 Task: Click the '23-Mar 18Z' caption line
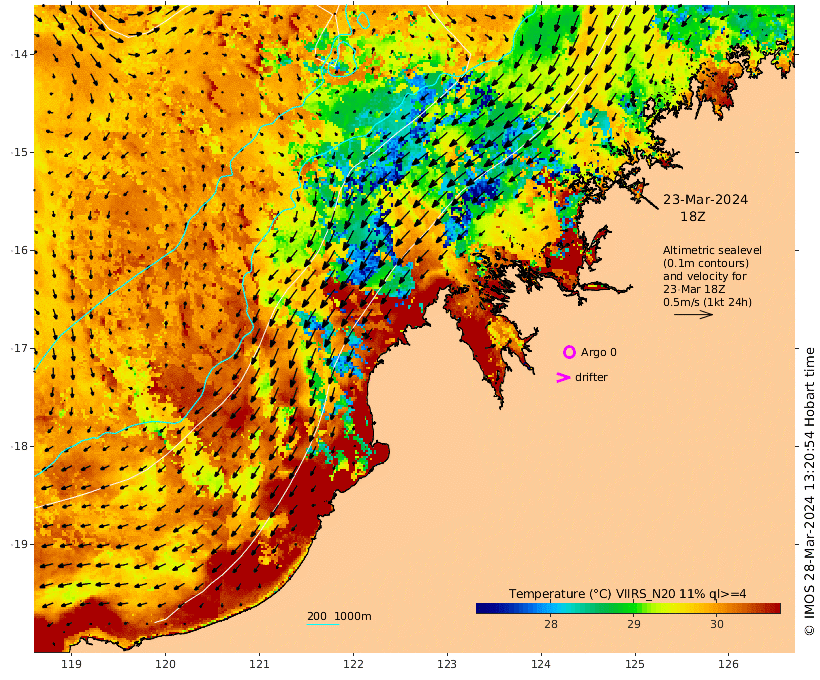694,289
